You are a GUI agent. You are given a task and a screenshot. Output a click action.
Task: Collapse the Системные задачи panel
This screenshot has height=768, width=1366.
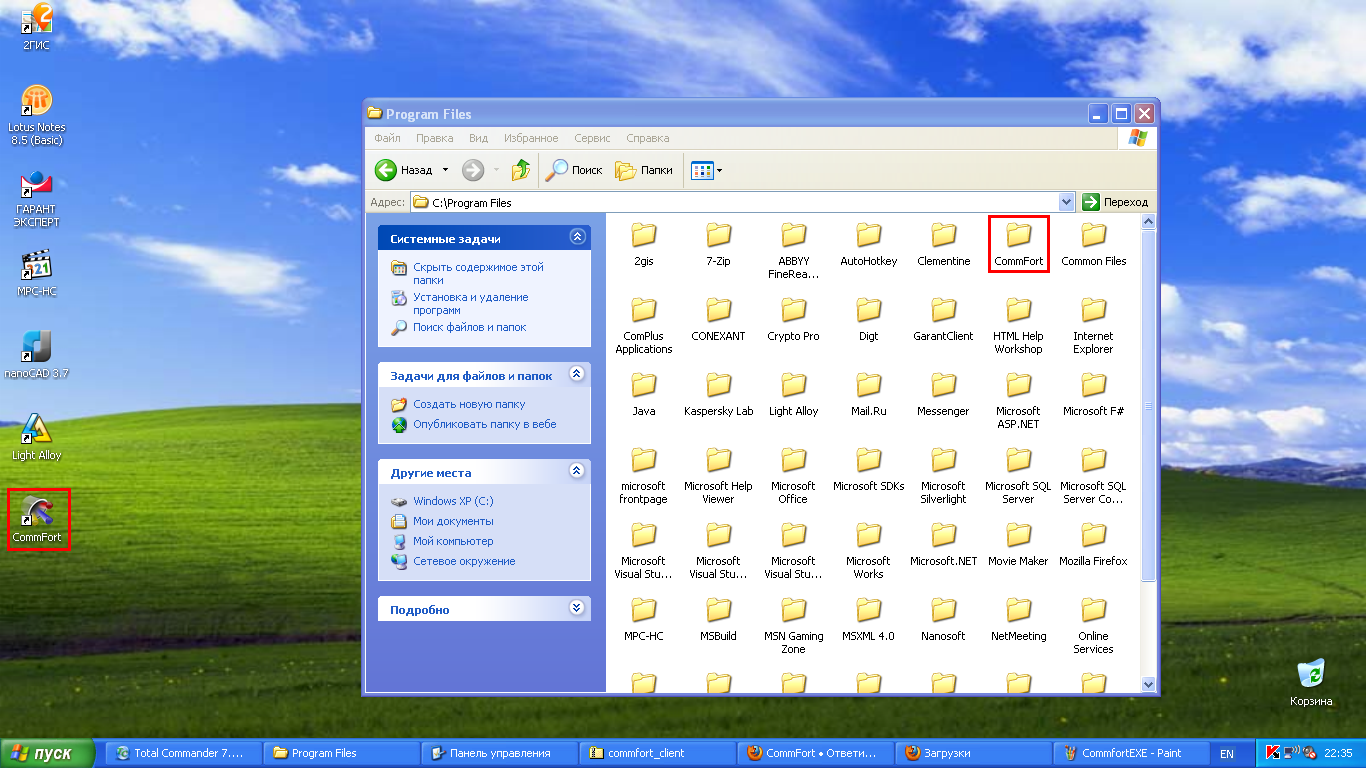[576, 238]
